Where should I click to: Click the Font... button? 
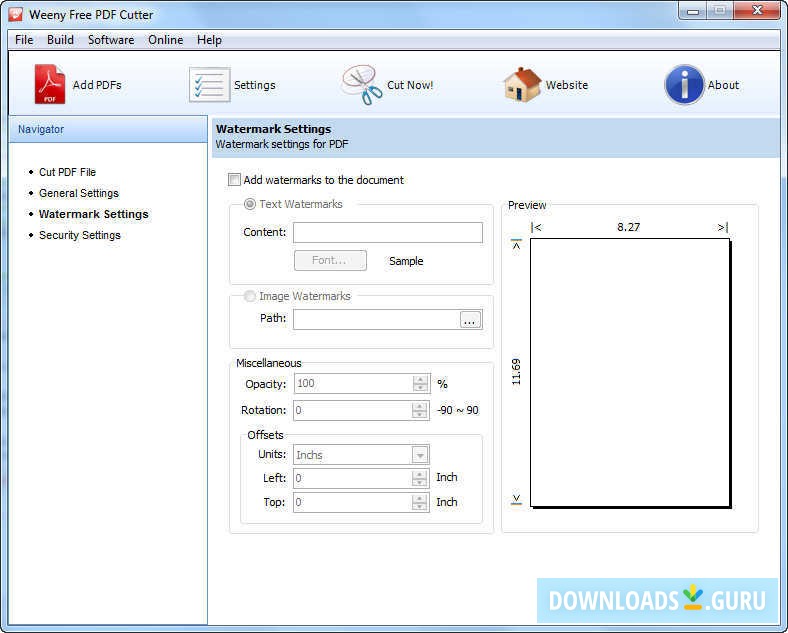point(330,260)
